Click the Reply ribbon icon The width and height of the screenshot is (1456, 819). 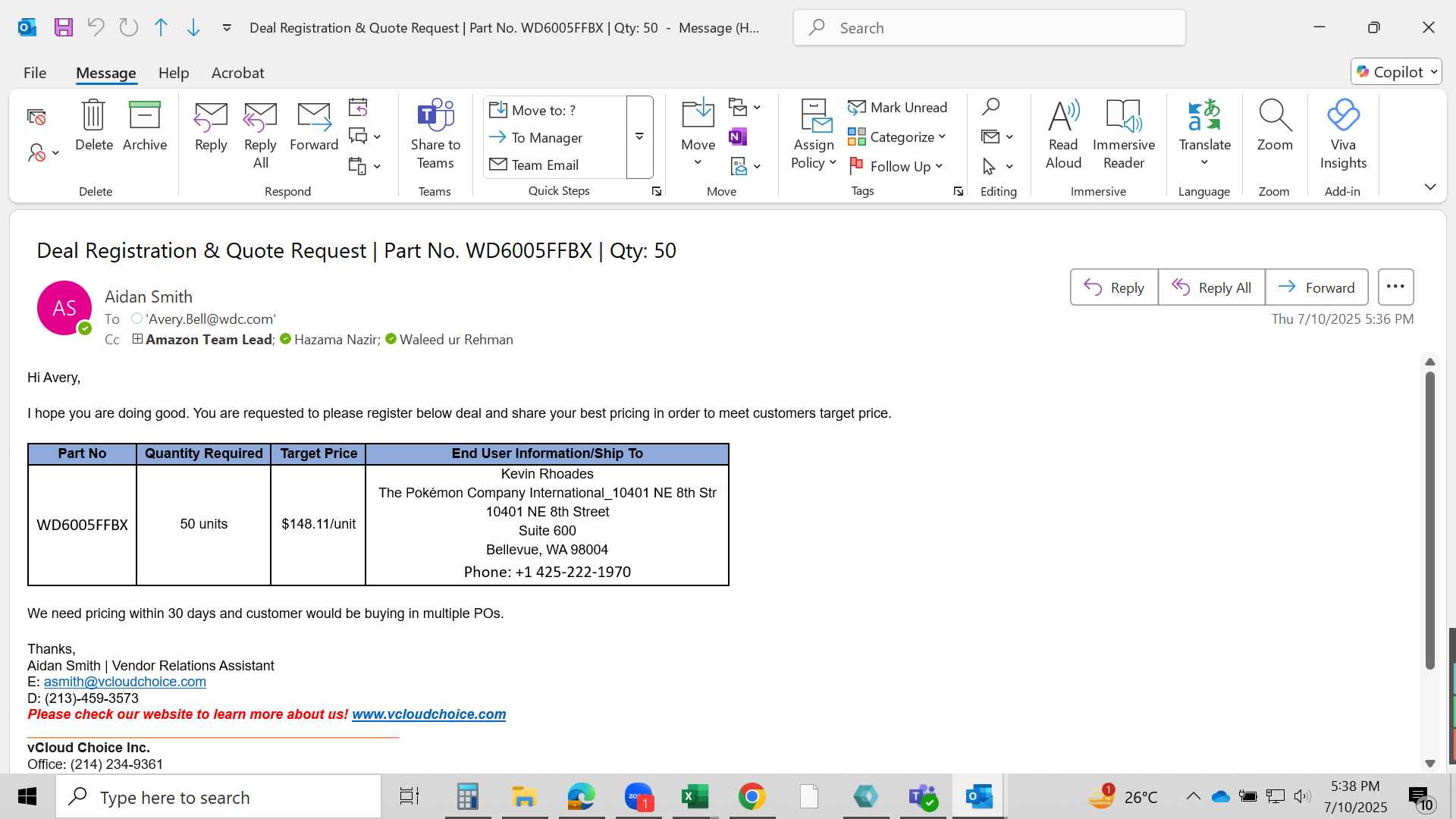point(211,126)
